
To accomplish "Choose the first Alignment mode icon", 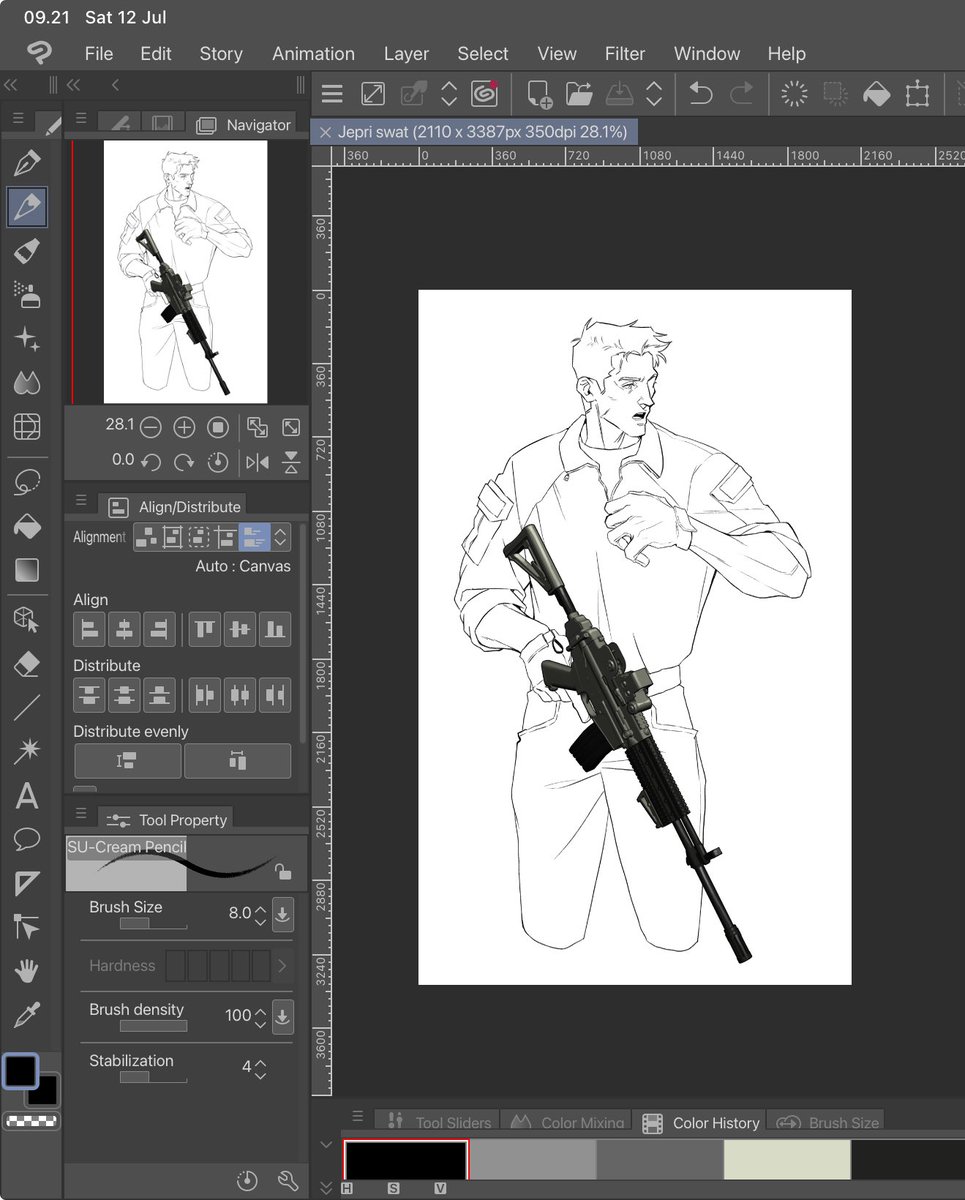I will (146, 537).
